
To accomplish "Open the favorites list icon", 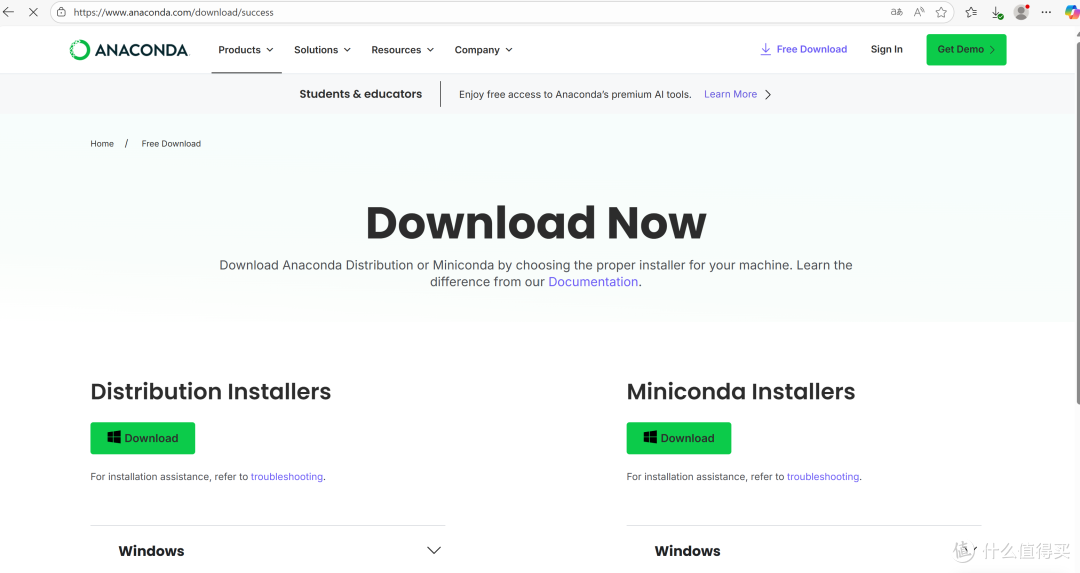I will tap(971, 12).
